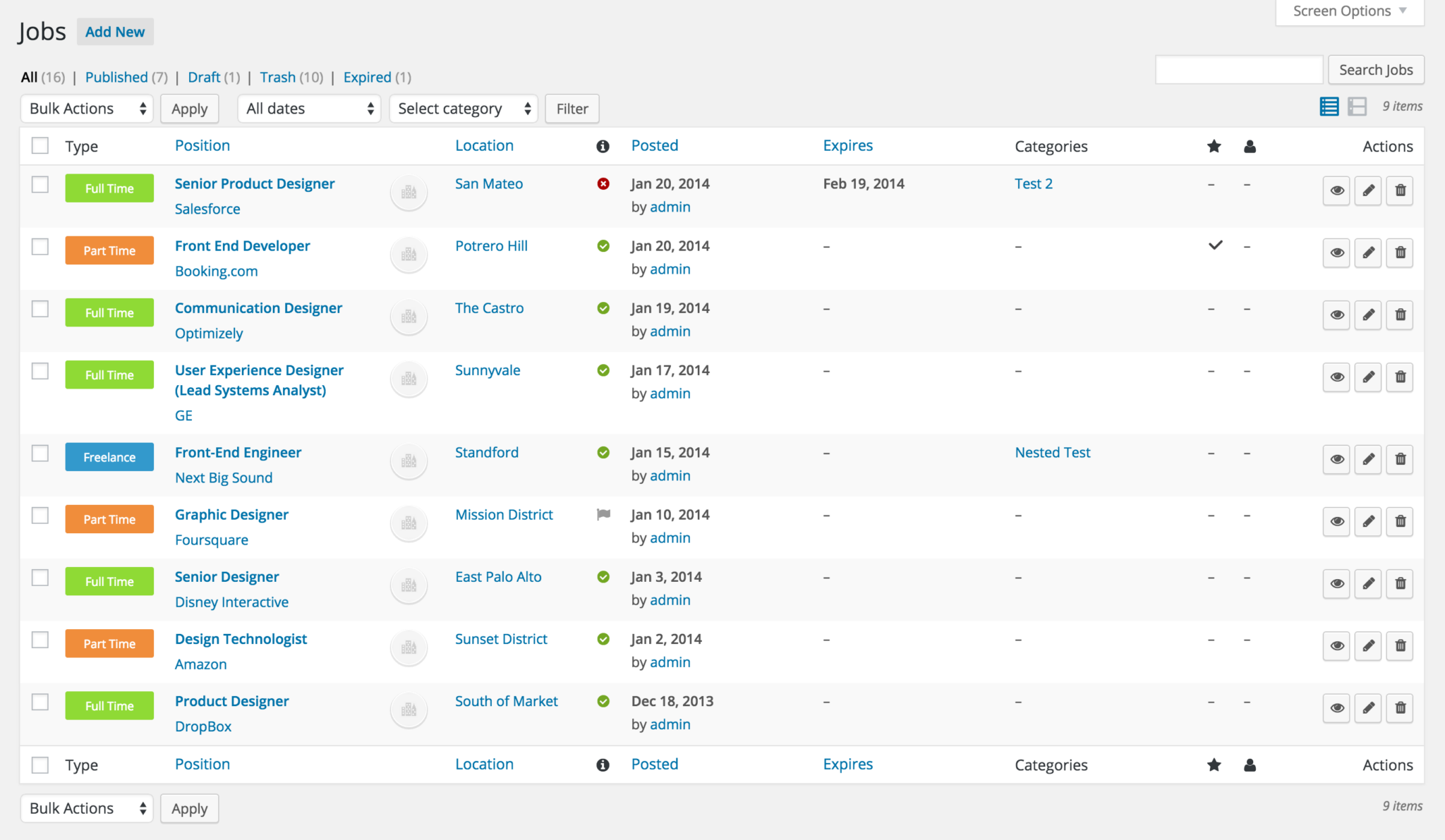Open the Select category dropdown
This screenshot has height=840, width=1445.
[x=463, y=109]
